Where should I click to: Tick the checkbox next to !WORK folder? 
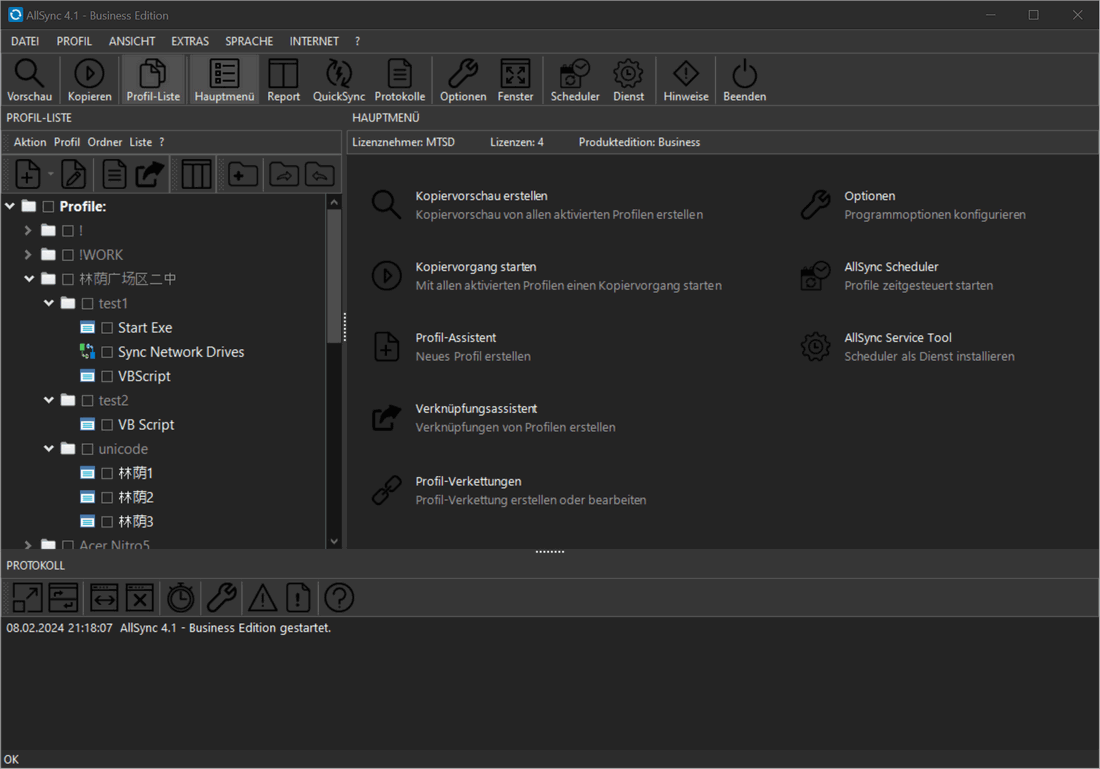(68, 255)
